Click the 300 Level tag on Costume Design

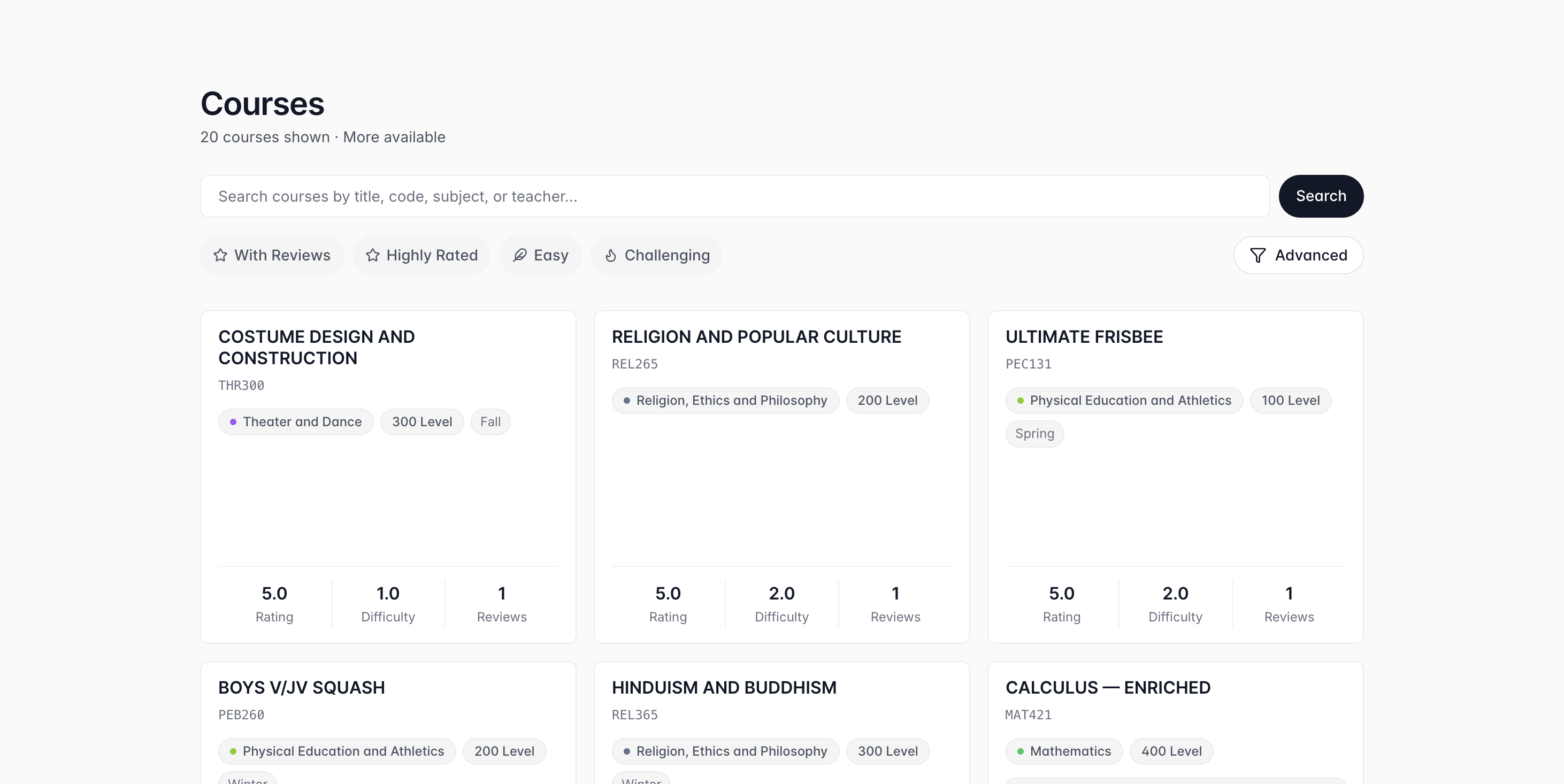point(421,422)
